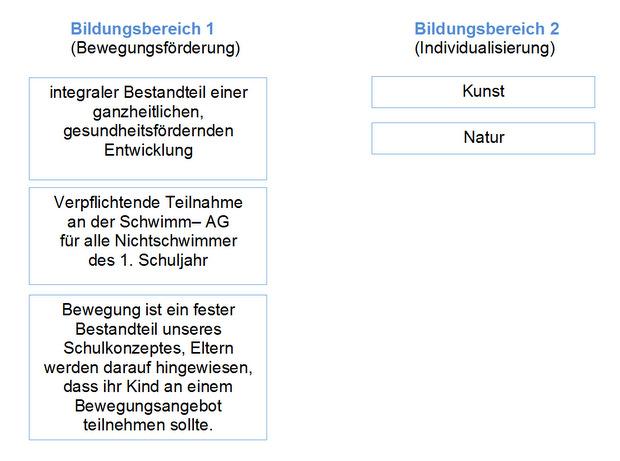Click the text werden darauf hingewiesen
This screenshot has width=620, height=461.
[148, 368]
